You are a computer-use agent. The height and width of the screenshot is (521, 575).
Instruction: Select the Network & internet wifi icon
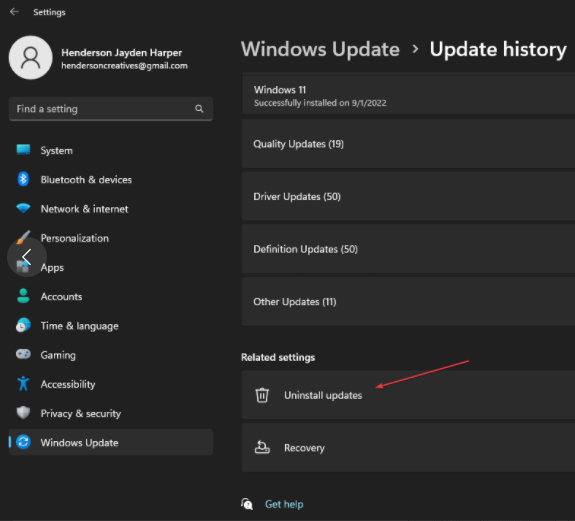(x=23, y=208)
